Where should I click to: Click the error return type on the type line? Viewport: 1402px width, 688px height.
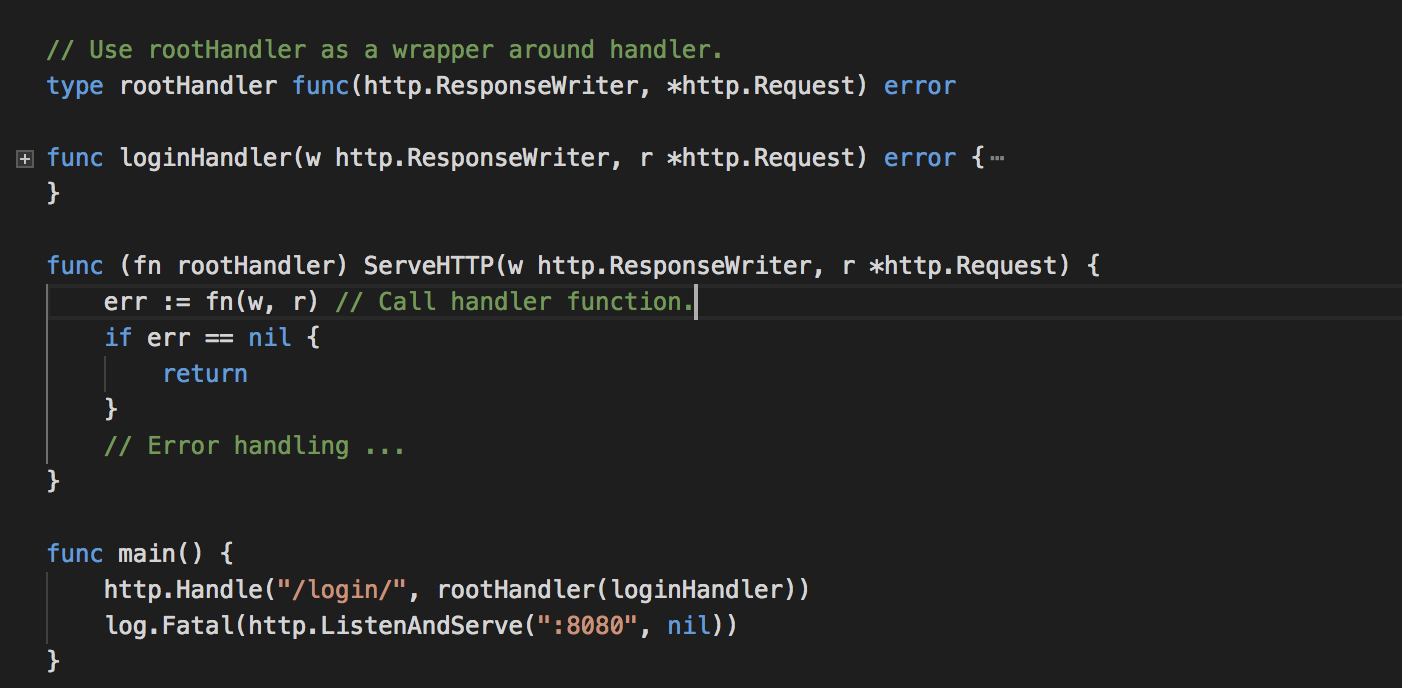tap(920, 86)
